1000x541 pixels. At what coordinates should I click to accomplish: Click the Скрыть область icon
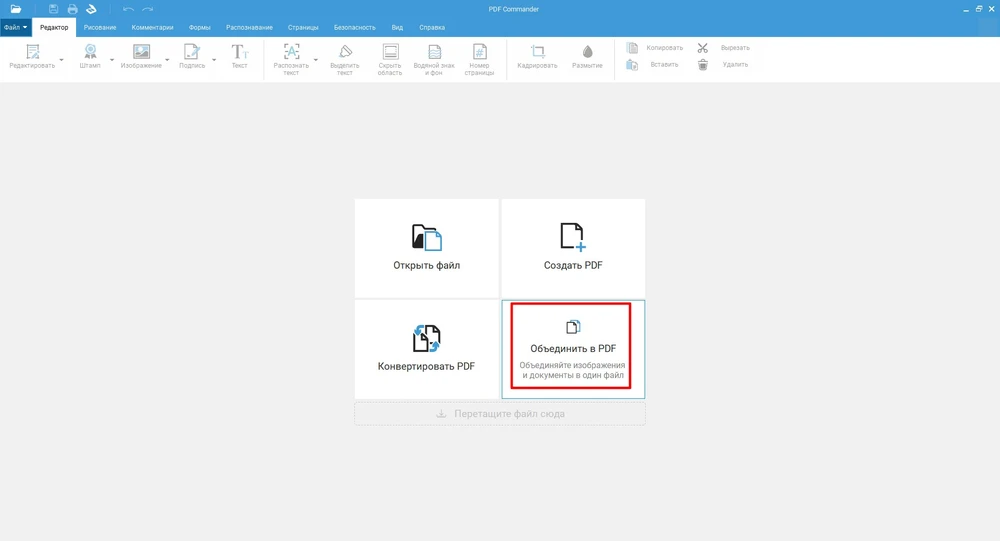pos(390,52)
